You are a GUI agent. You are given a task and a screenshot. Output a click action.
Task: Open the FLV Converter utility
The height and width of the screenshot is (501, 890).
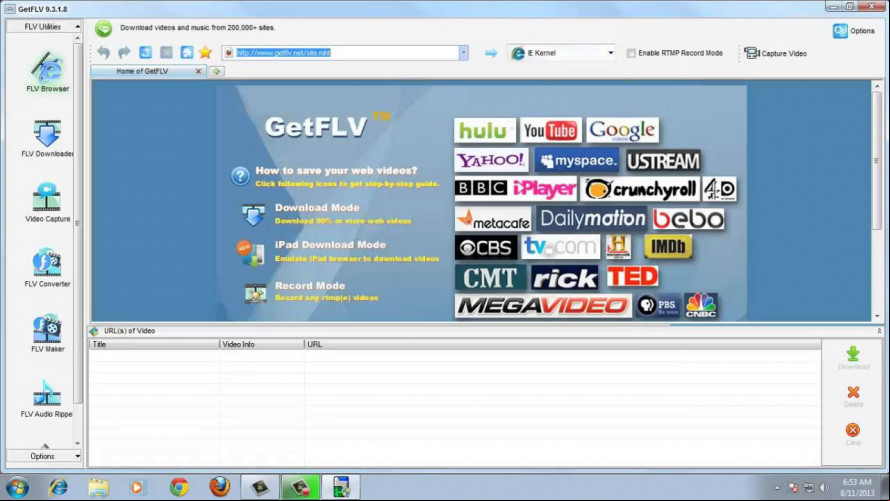[x=47, y=268]
